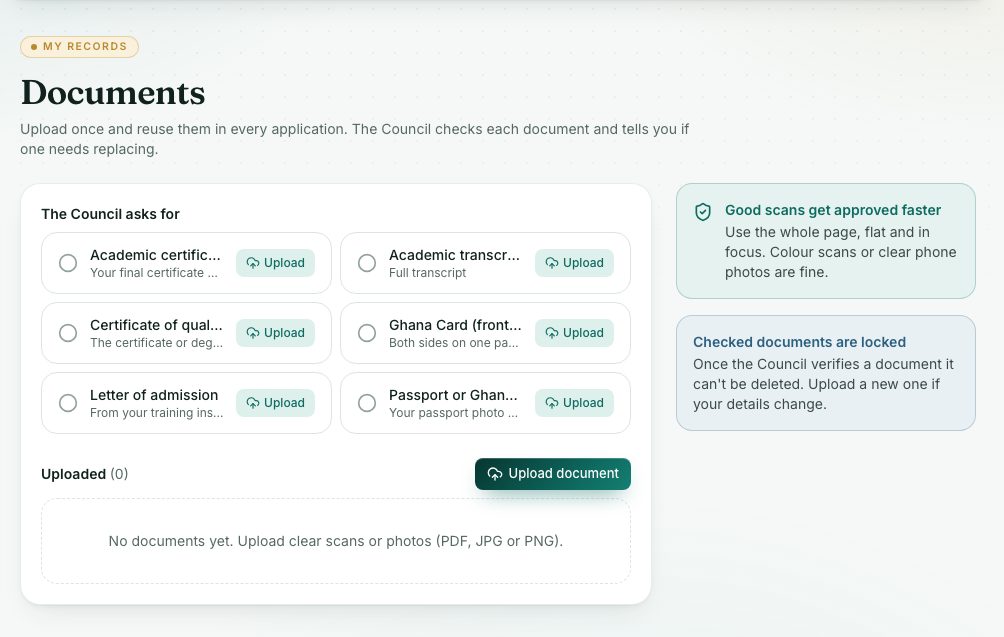1004x637 pixels.
Task: Select the Certificate of qualification status circle
Action: click(68, 333)
